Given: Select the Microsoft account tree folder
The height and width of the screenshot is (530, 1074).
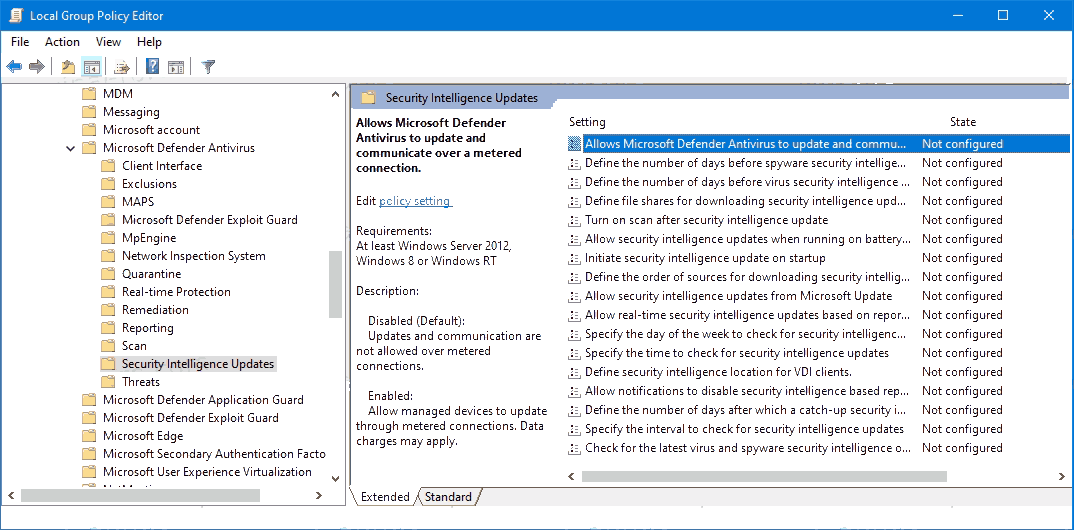Looking at the screenshot, I should (x=151, y=129).
